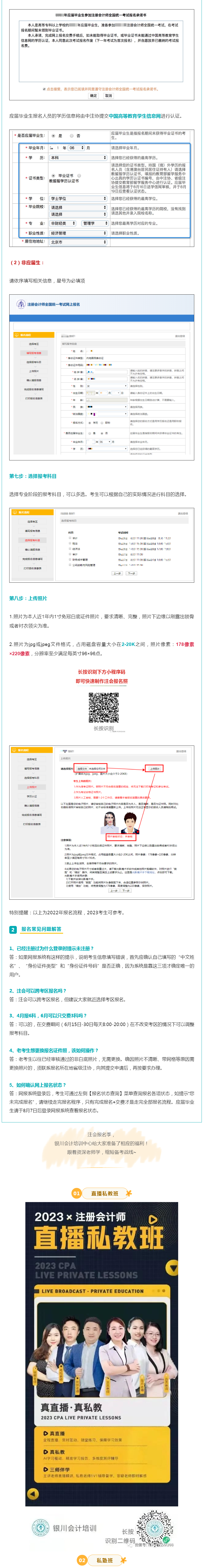Select 上传照片 in the sidebar menu

click(x=32, y=787)
